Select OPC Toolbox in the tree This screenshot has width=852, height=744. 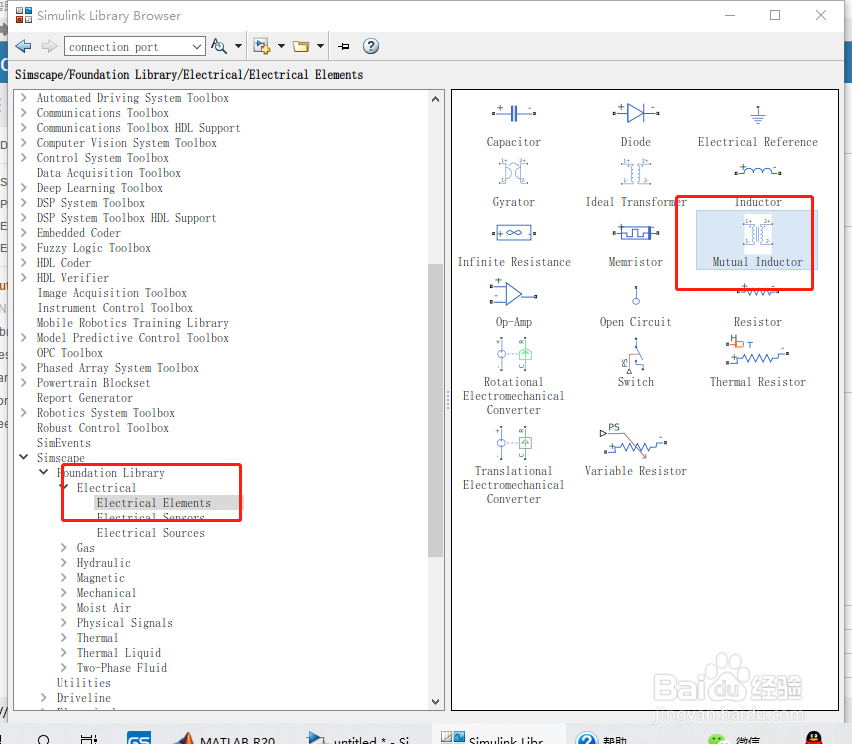[x=70, y=353]
